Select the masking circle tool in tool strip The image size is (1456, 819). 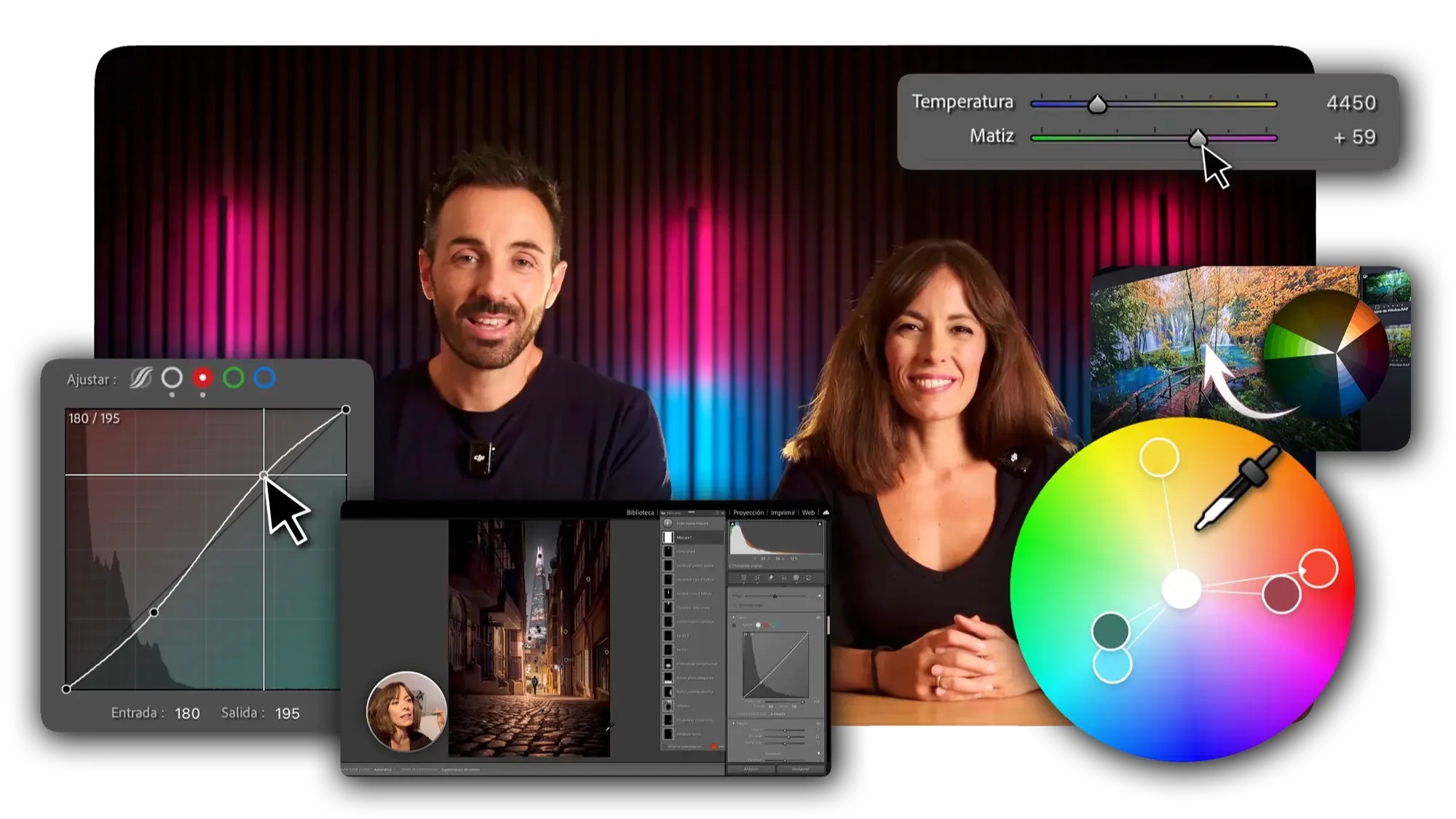click(796, 577)
